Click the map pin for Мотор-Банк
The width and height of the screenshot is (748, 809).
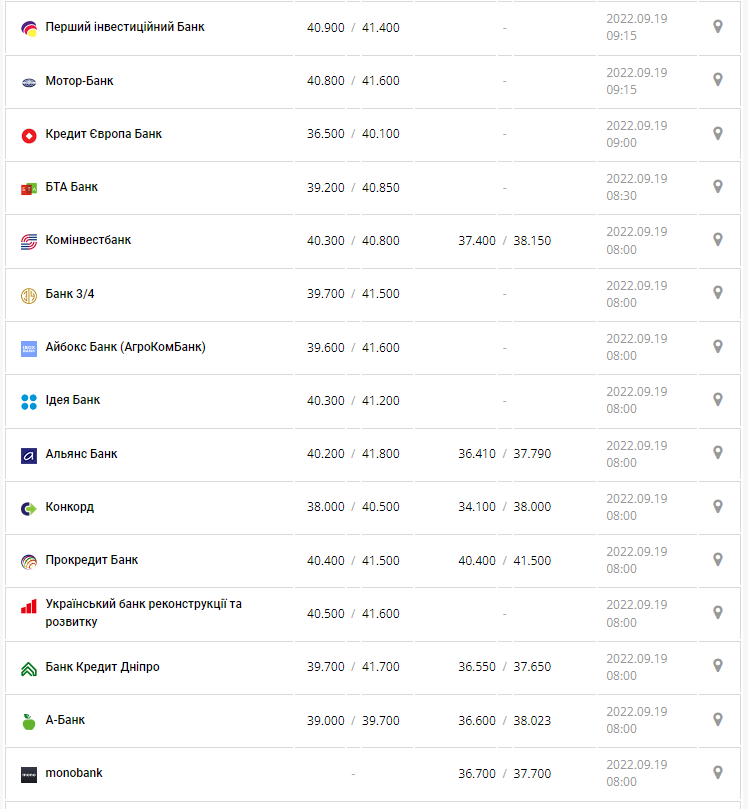pos(717,80)
